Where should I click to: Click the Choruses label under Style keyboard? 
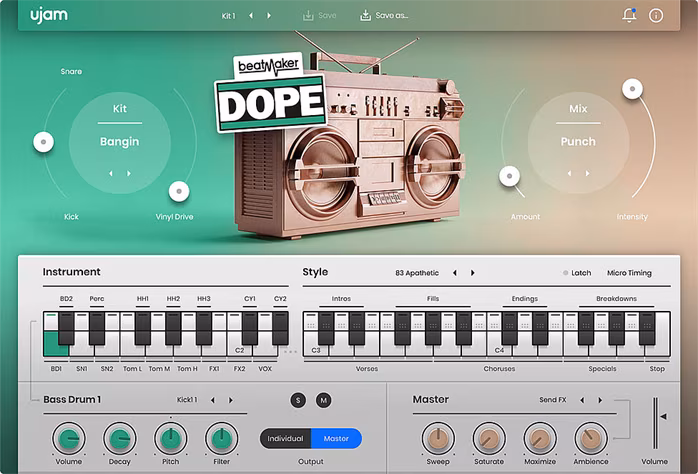click(x=499, y=369)
